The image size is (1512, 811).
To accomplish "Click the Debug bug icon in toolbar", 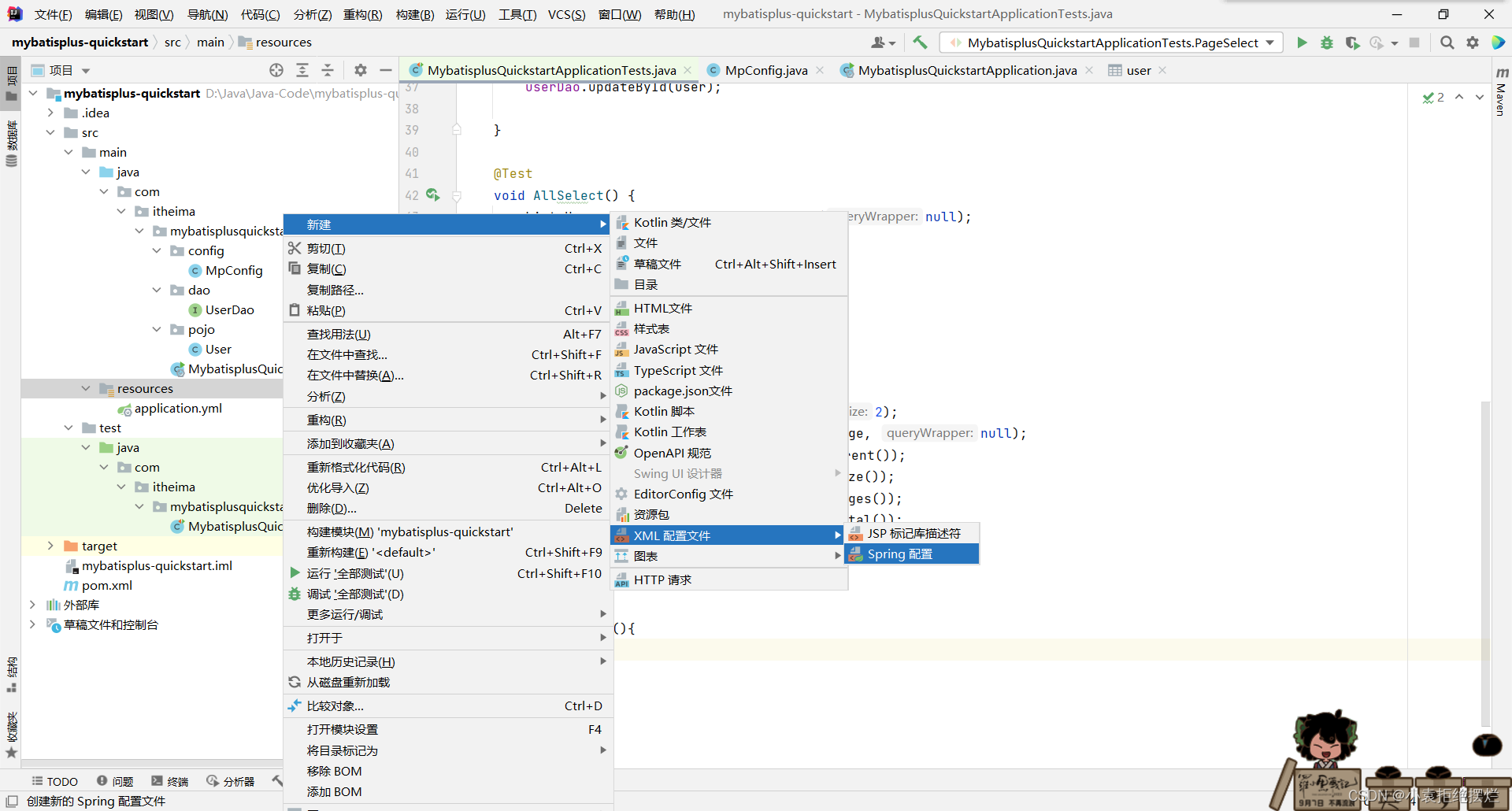I will [1327, 43].
